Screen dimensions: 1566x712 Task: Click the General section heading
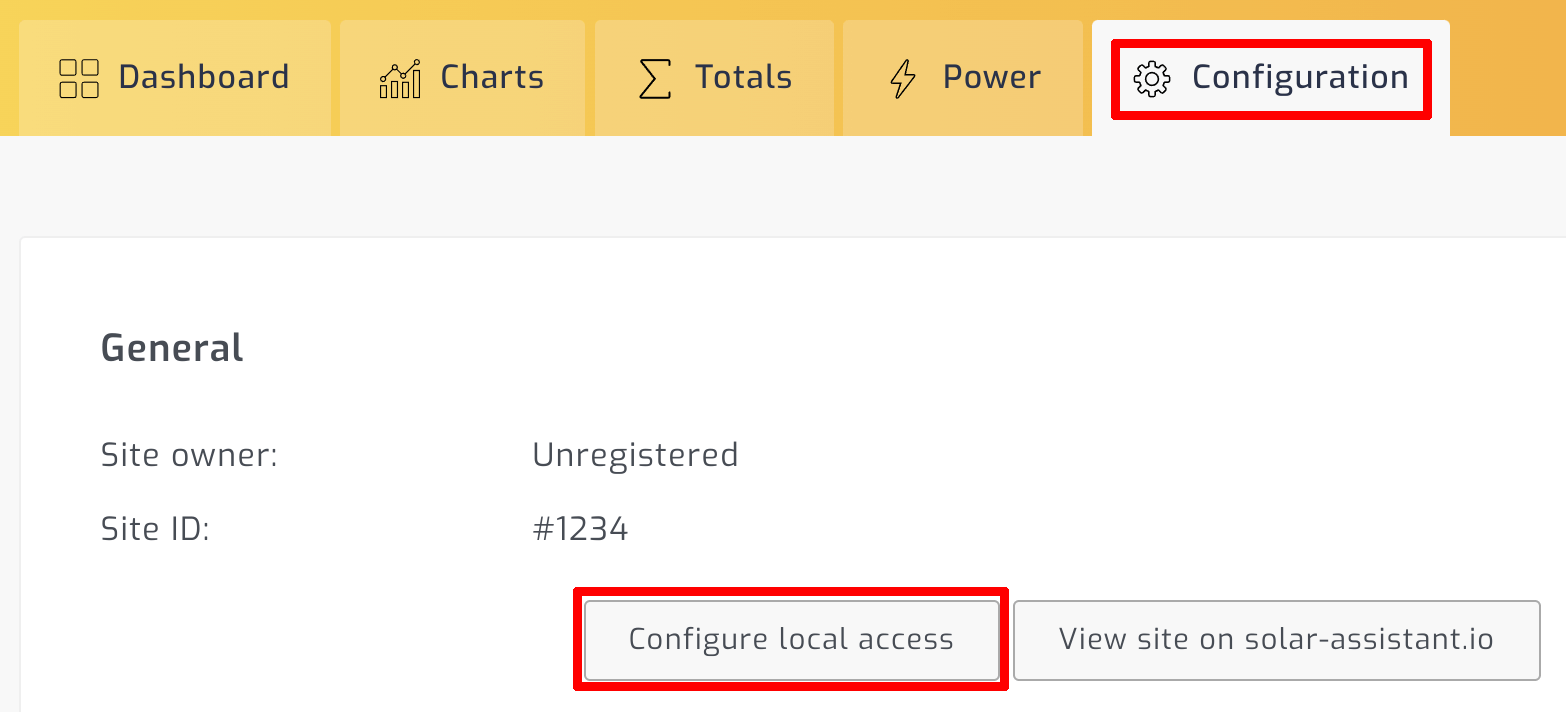(171, 347)
